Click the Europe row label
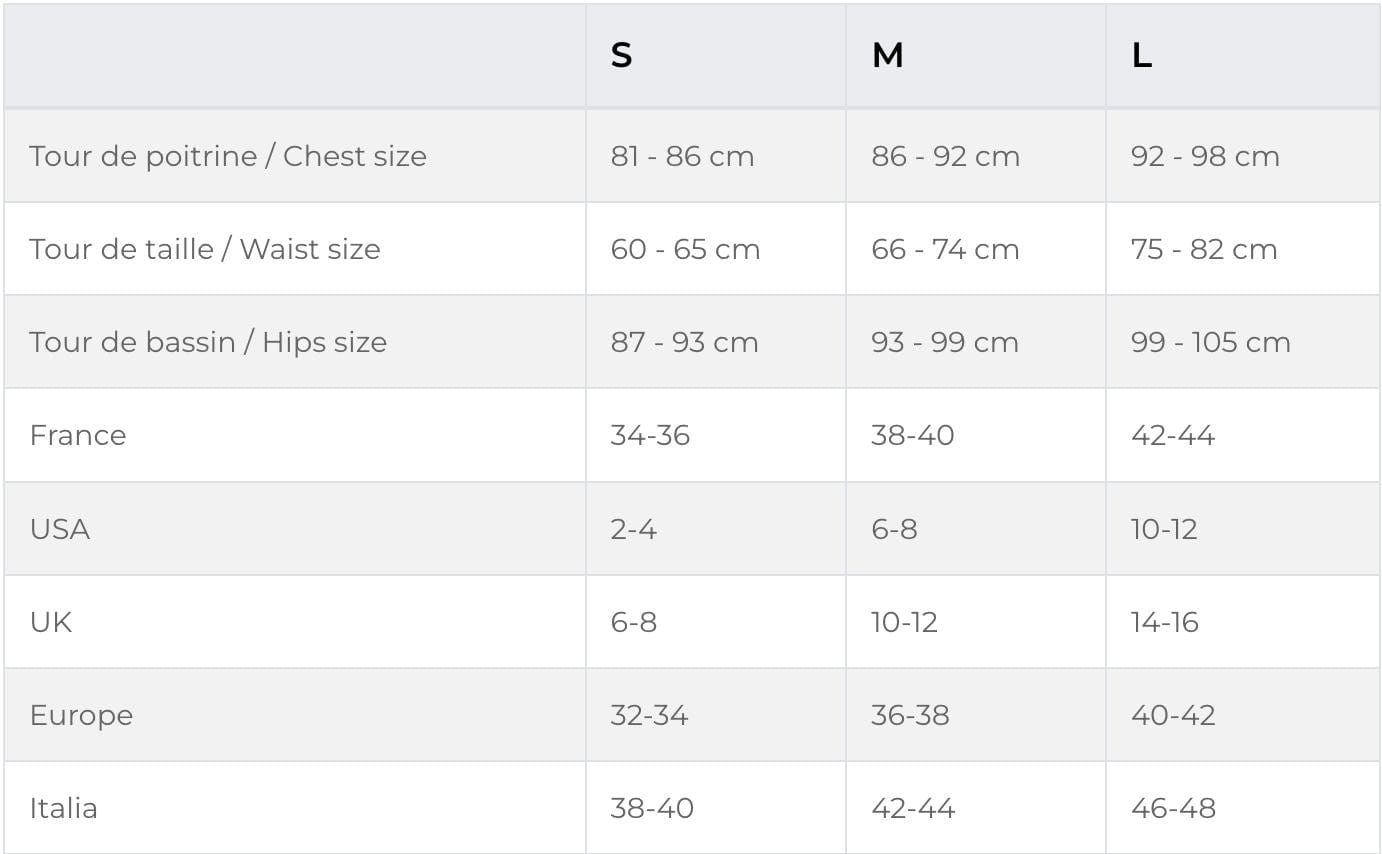The width and height of the screenshot is (1382, 854). 81,715
